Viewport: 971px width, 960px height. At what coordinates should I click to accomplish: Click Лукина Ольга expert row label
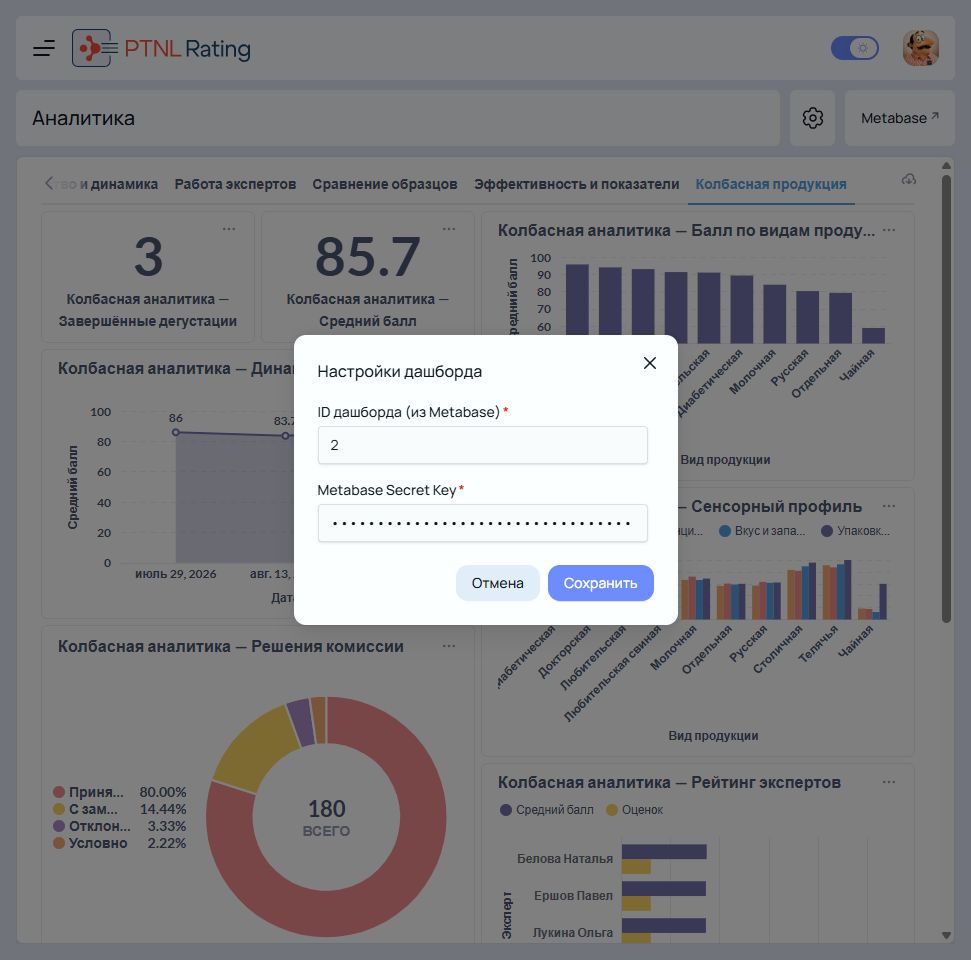point(572,932)
